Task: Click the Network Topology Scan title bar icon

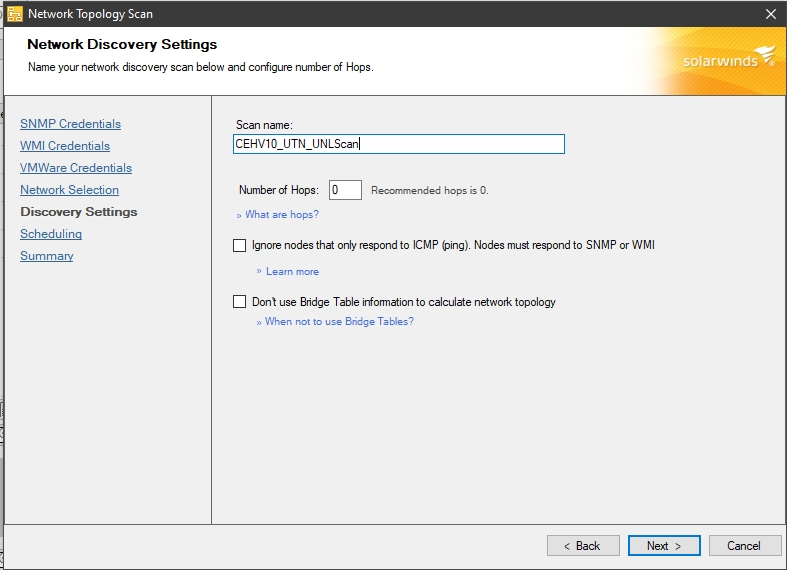Action: point(15,14)
